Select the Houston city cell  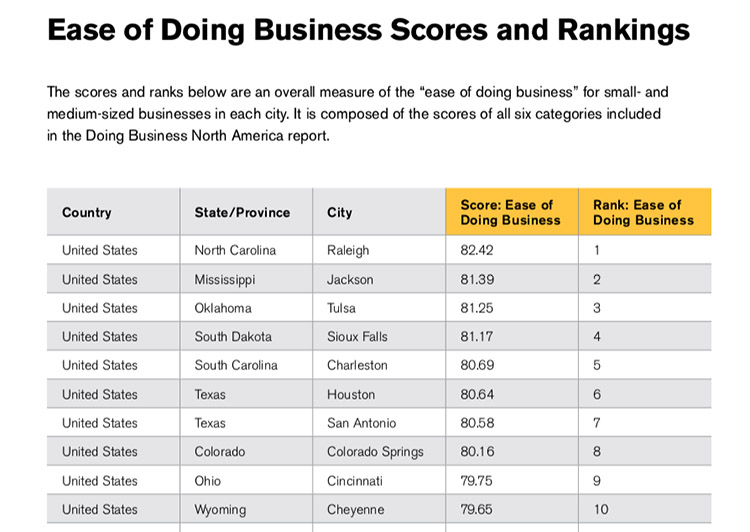coord(351,395)
